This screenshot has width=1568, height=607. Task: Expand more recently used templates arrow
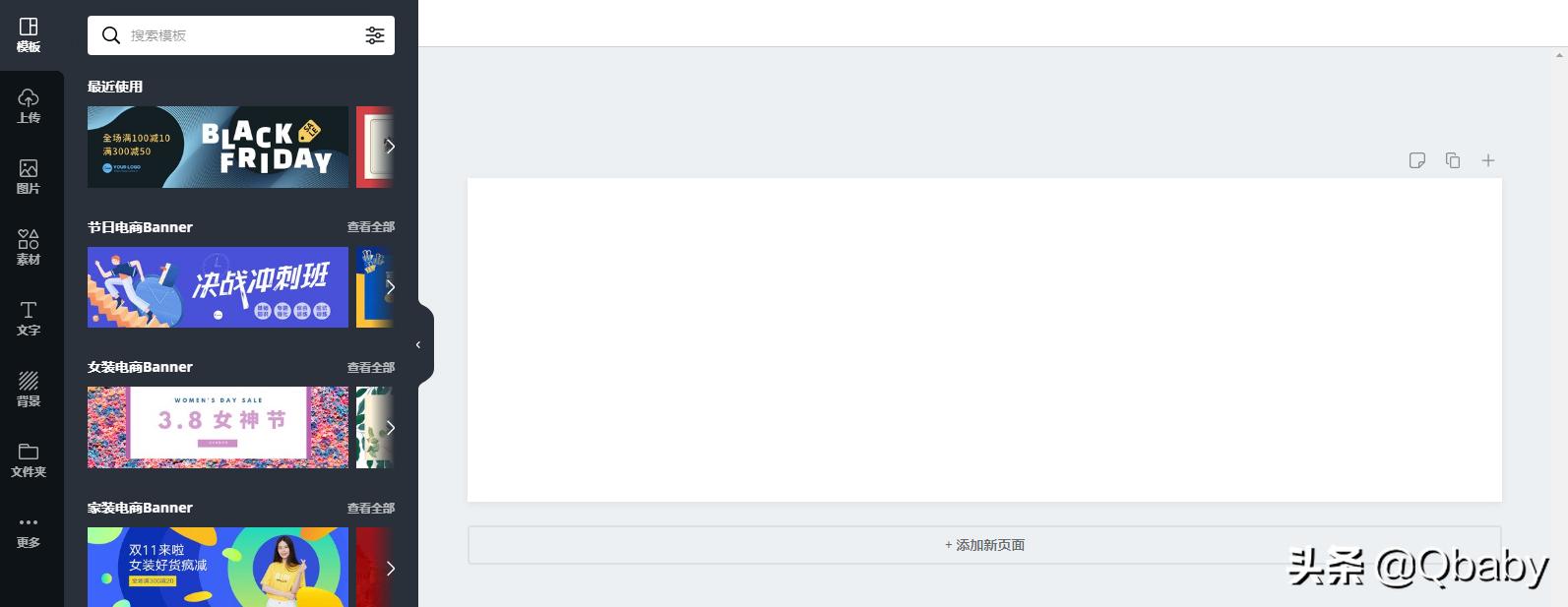pos(390,147)
